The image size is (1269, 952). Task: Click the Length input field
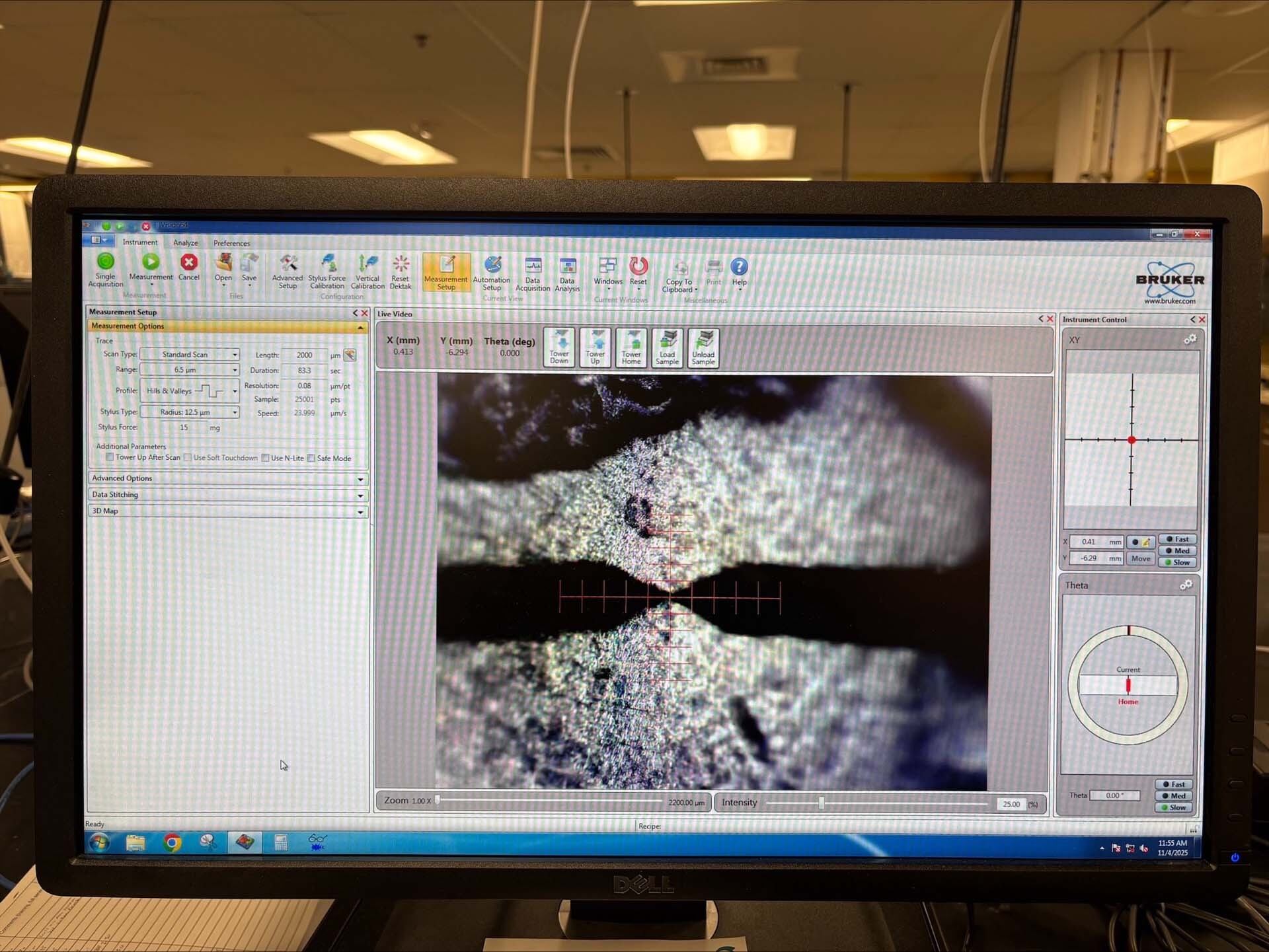(x=305, y=355)
